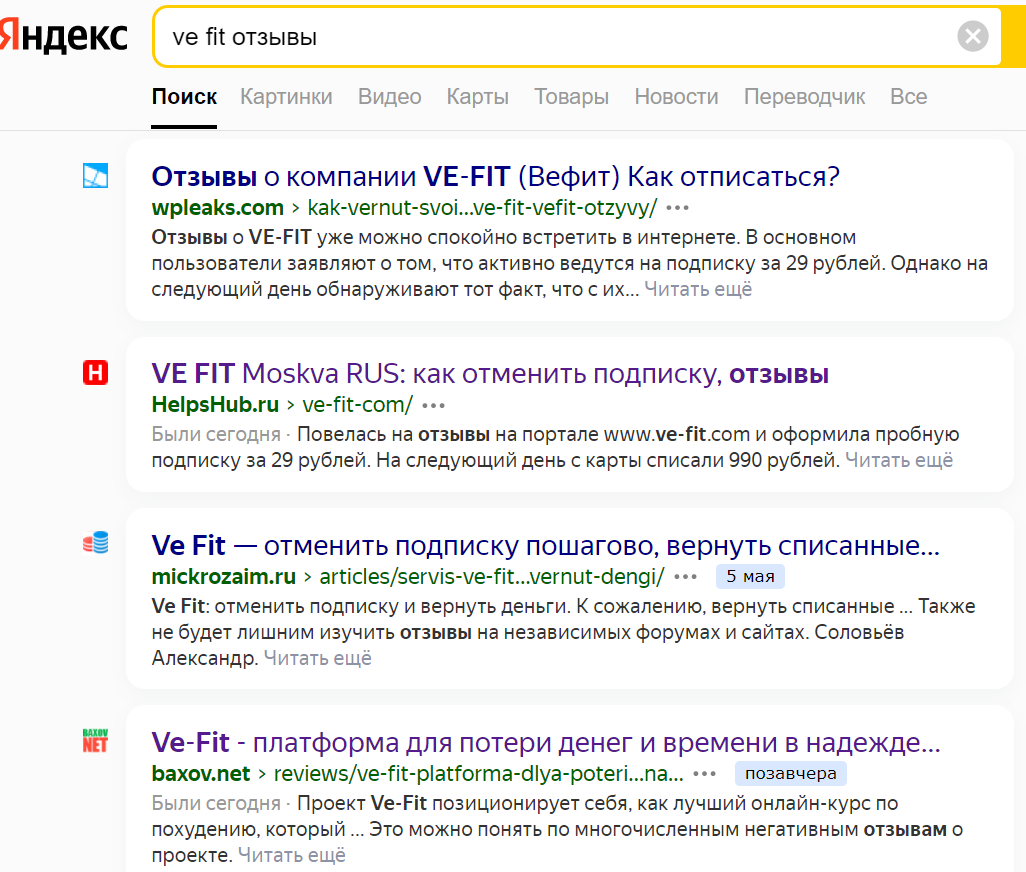This screenshot has height=872, width=1026.
Task: Open the Переводчик tab
Action: tap(804, 97)
